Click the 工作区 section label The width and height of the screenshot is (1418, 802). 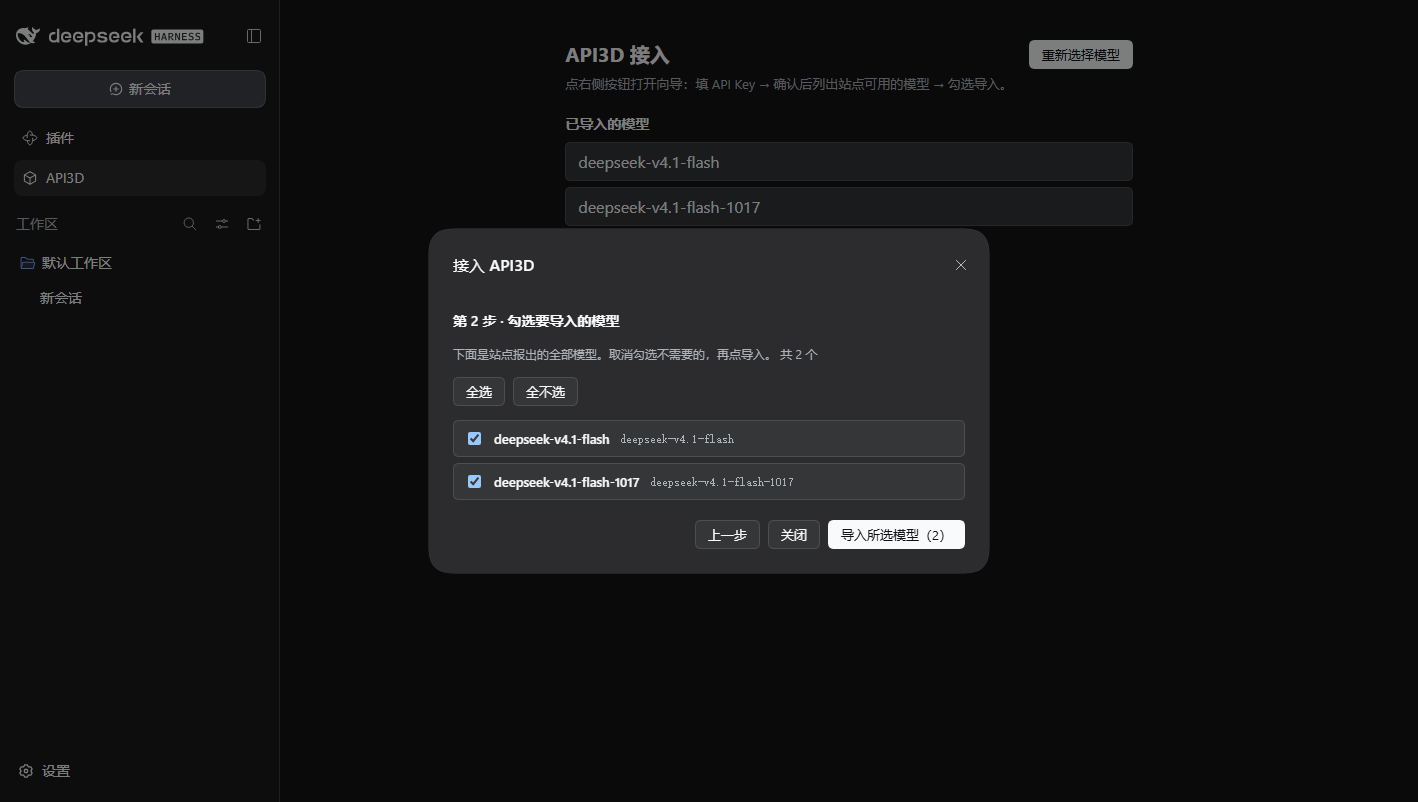click(x=37, y=224)
